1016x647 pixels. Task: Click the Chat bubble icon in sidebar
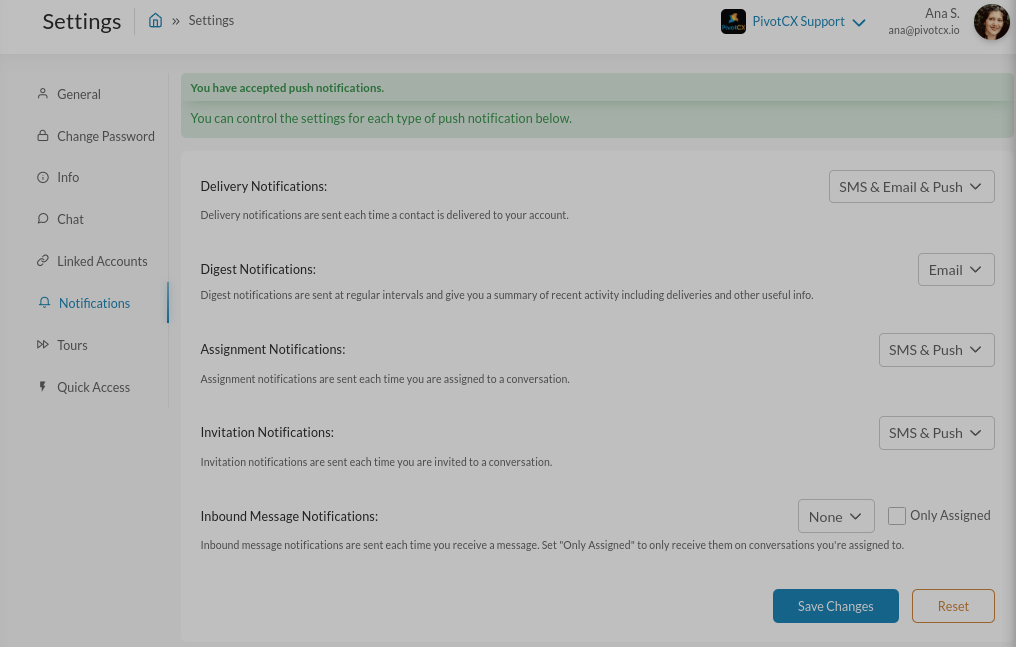tap(42, 219)
